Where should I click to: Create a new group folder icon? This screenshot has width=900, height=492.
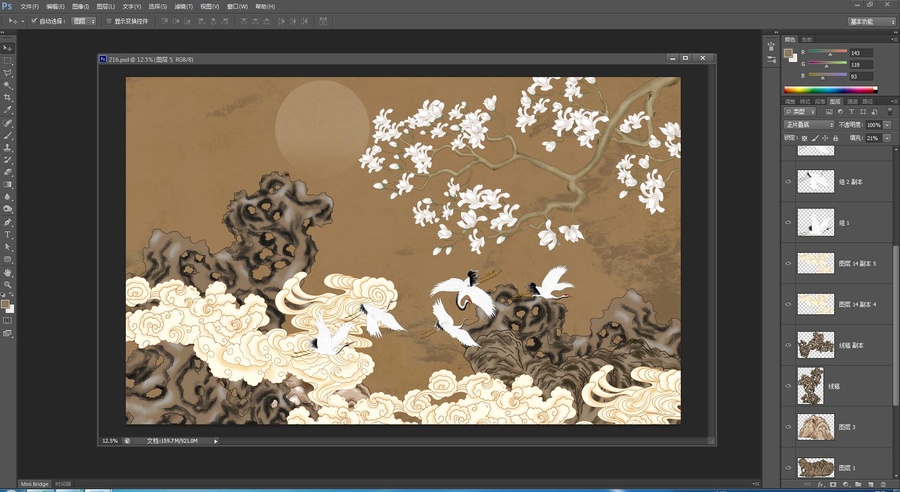[859, 485]
